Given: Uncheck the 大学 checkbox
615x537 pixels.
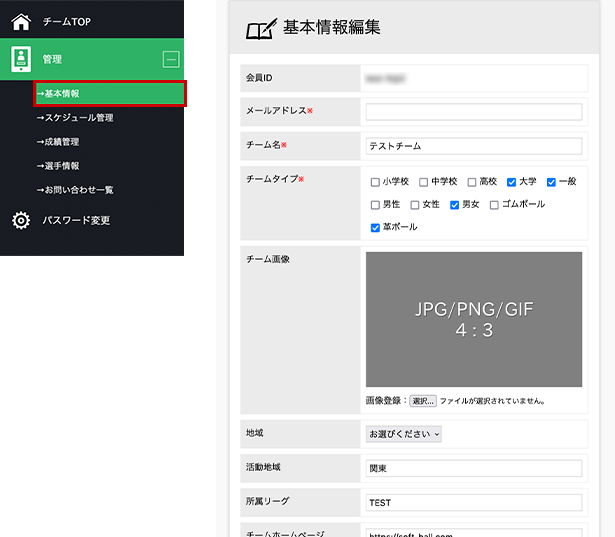Looking at the screenshot, I should (x=512, y=182).
